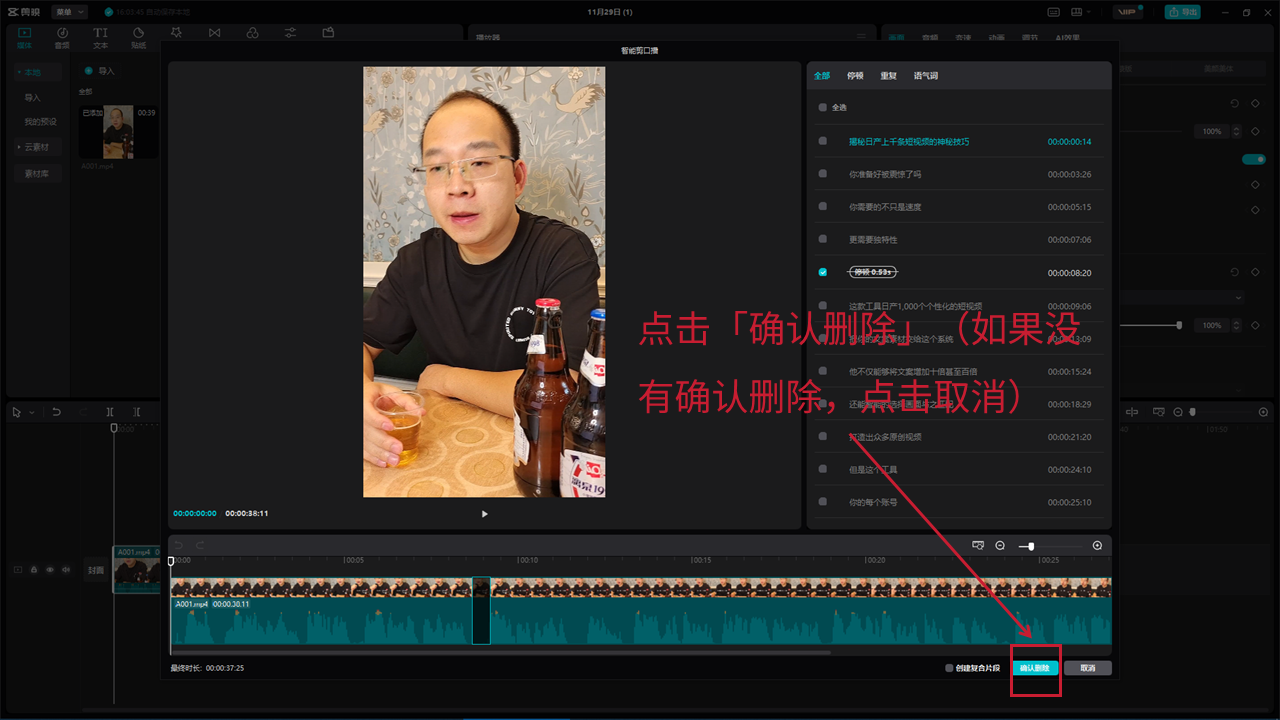
Task: Click the main timeline redo icon
Action: 82,412
